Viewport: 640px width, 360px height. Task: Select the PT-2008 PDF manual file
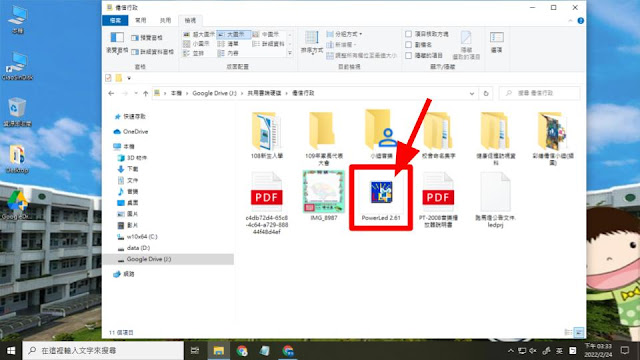pos(438,199)
